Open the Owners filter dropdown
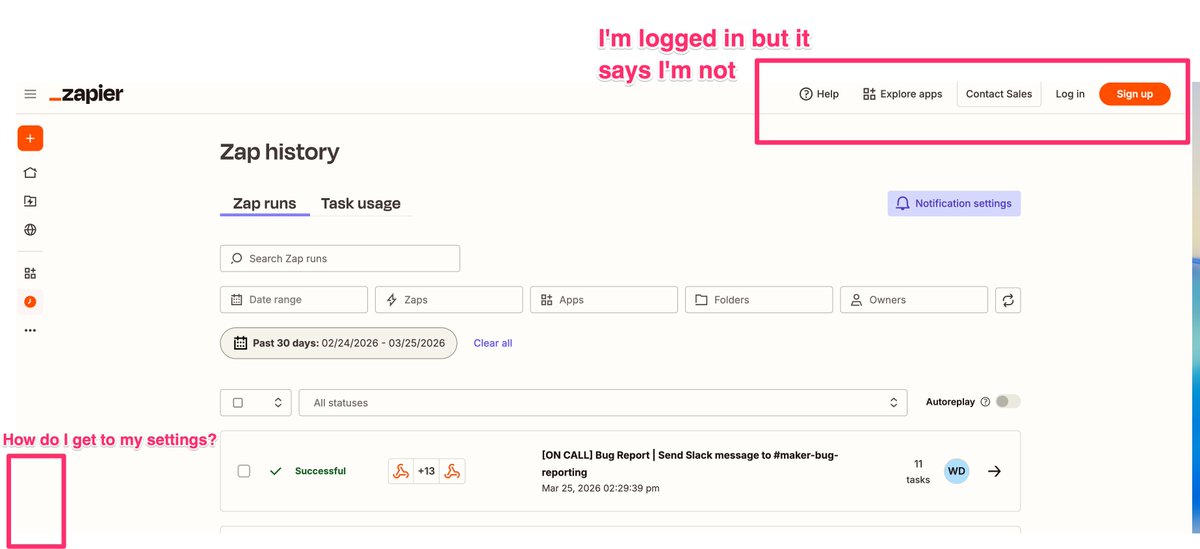The image size is (1200, 549). point(914,300)
